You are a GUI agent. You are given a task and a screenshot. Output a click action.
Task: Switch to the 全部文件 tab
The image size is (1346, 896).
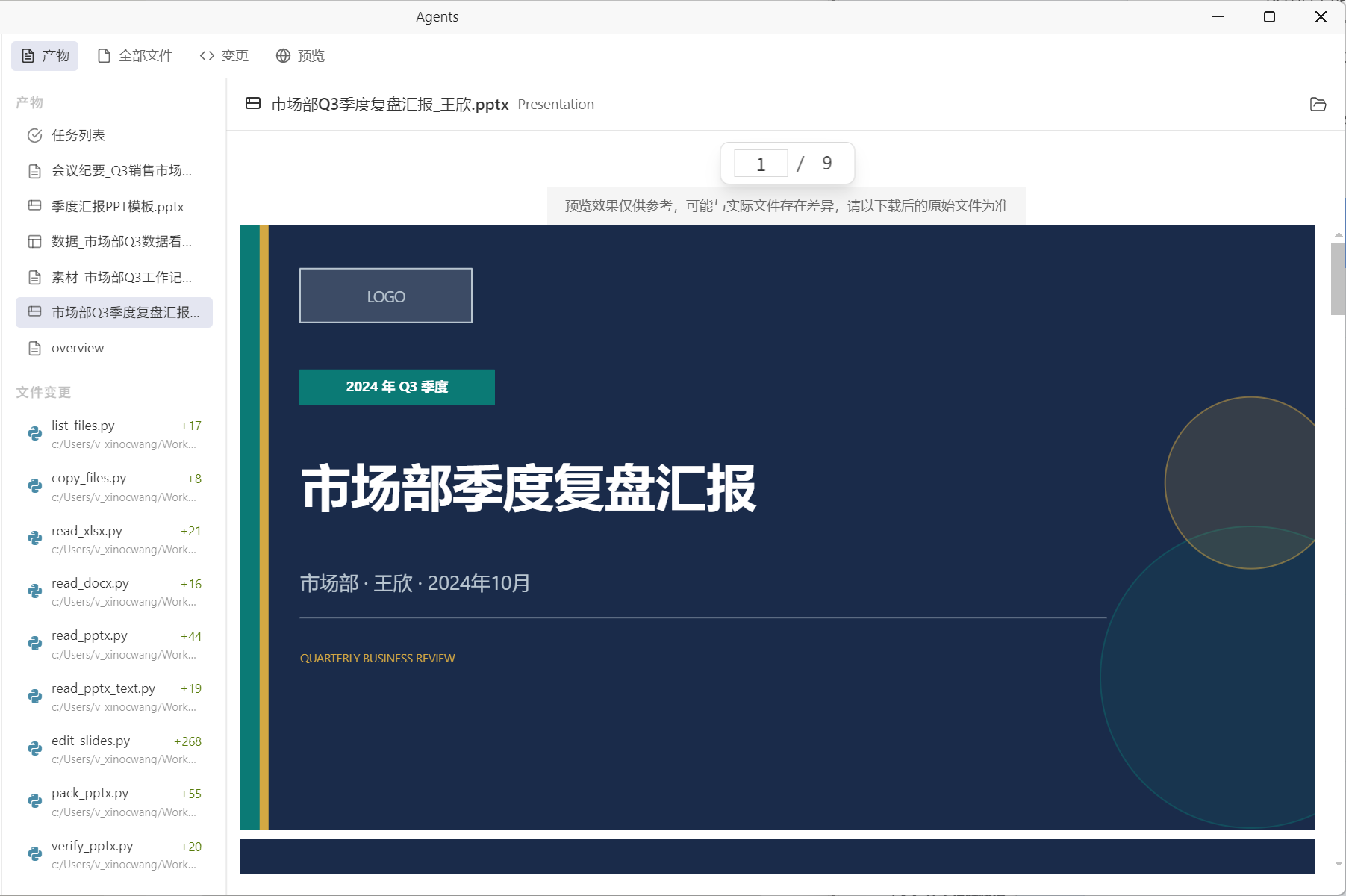pos(135,56)
